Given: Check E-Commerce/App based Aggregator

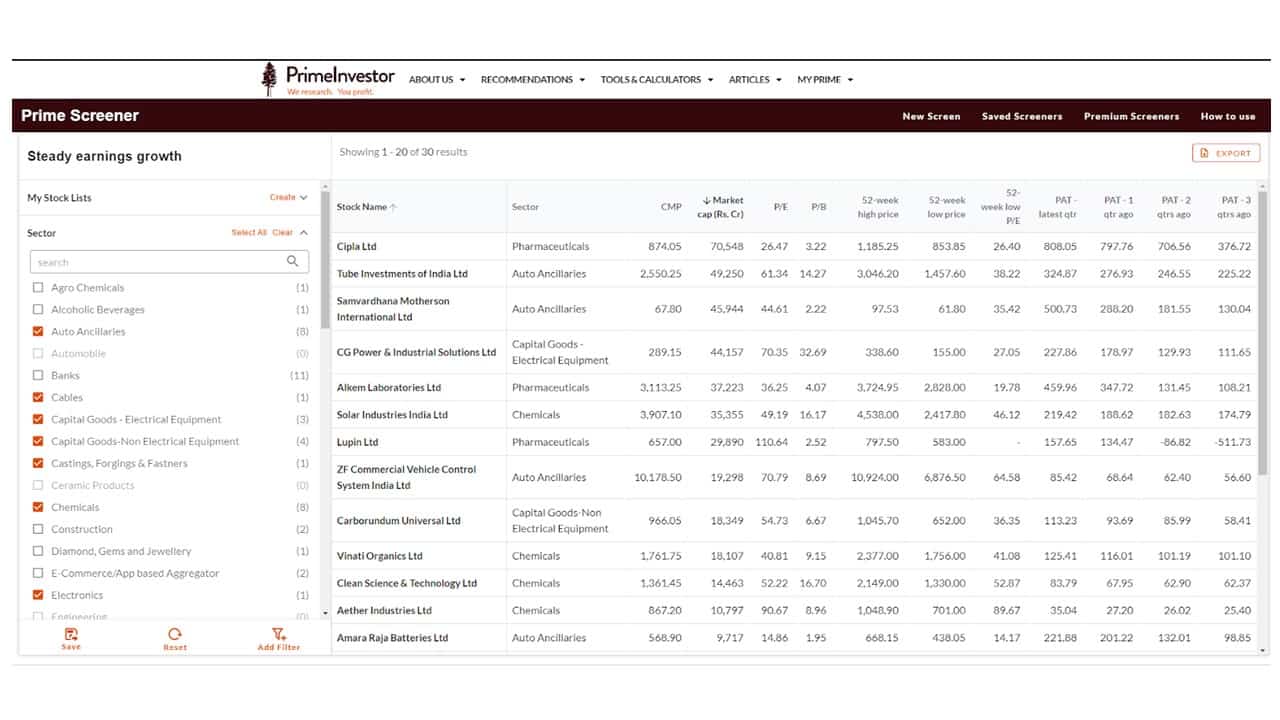Looking at the screenshot, I should tap(38, 574).
